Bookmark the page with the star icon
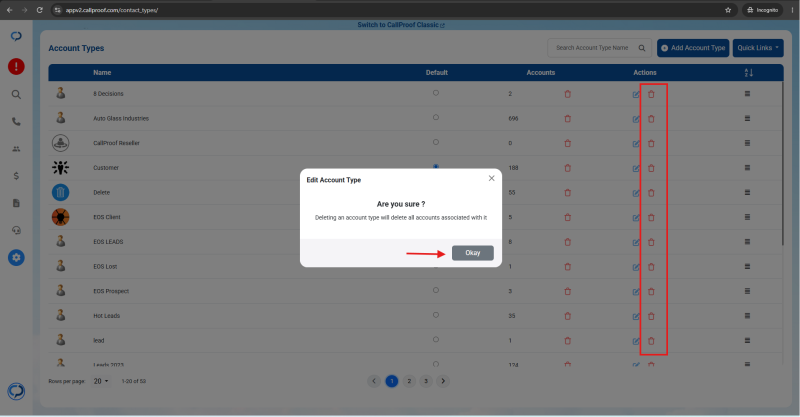The width and height of the screenshot is (800, 417). [728, 10]
